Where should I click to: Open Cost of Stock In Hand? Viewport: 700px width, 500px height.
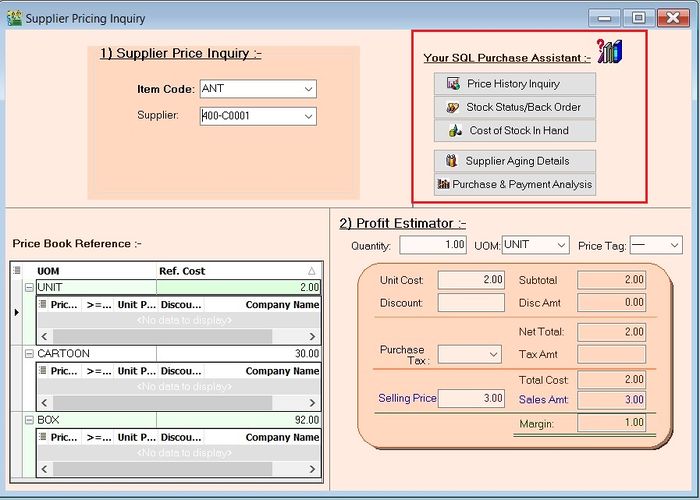click(514, 131)
